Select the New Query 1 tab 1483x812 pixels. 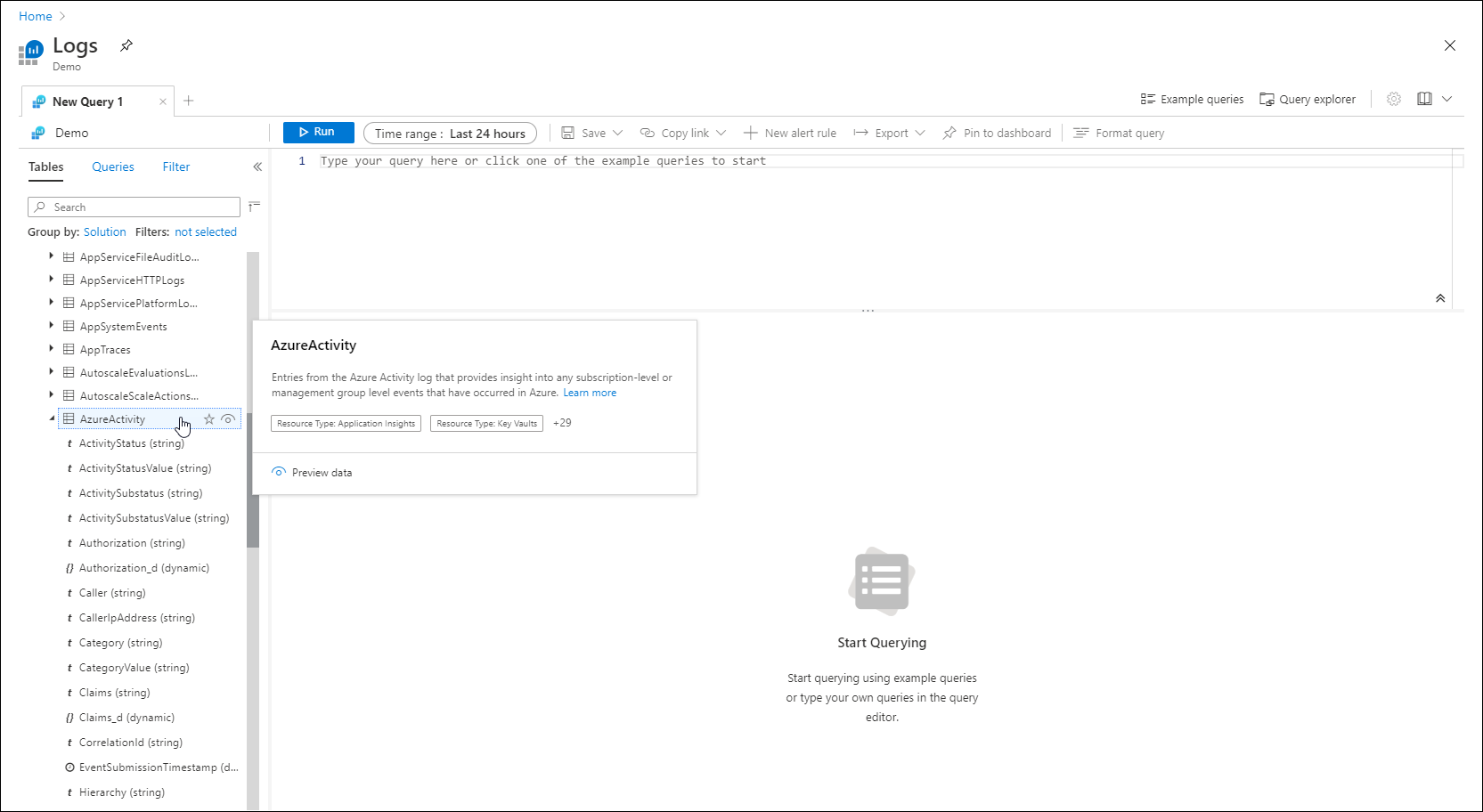point(87,101)
